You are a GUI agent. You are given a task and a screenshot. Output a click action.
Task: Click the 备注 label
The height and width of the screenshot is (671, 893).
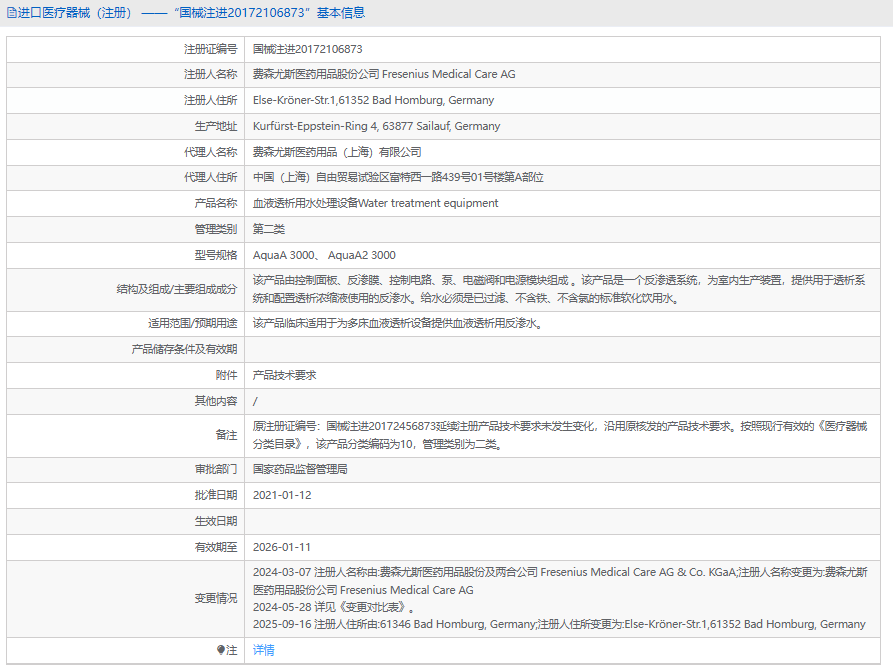[x=226, y=435]
